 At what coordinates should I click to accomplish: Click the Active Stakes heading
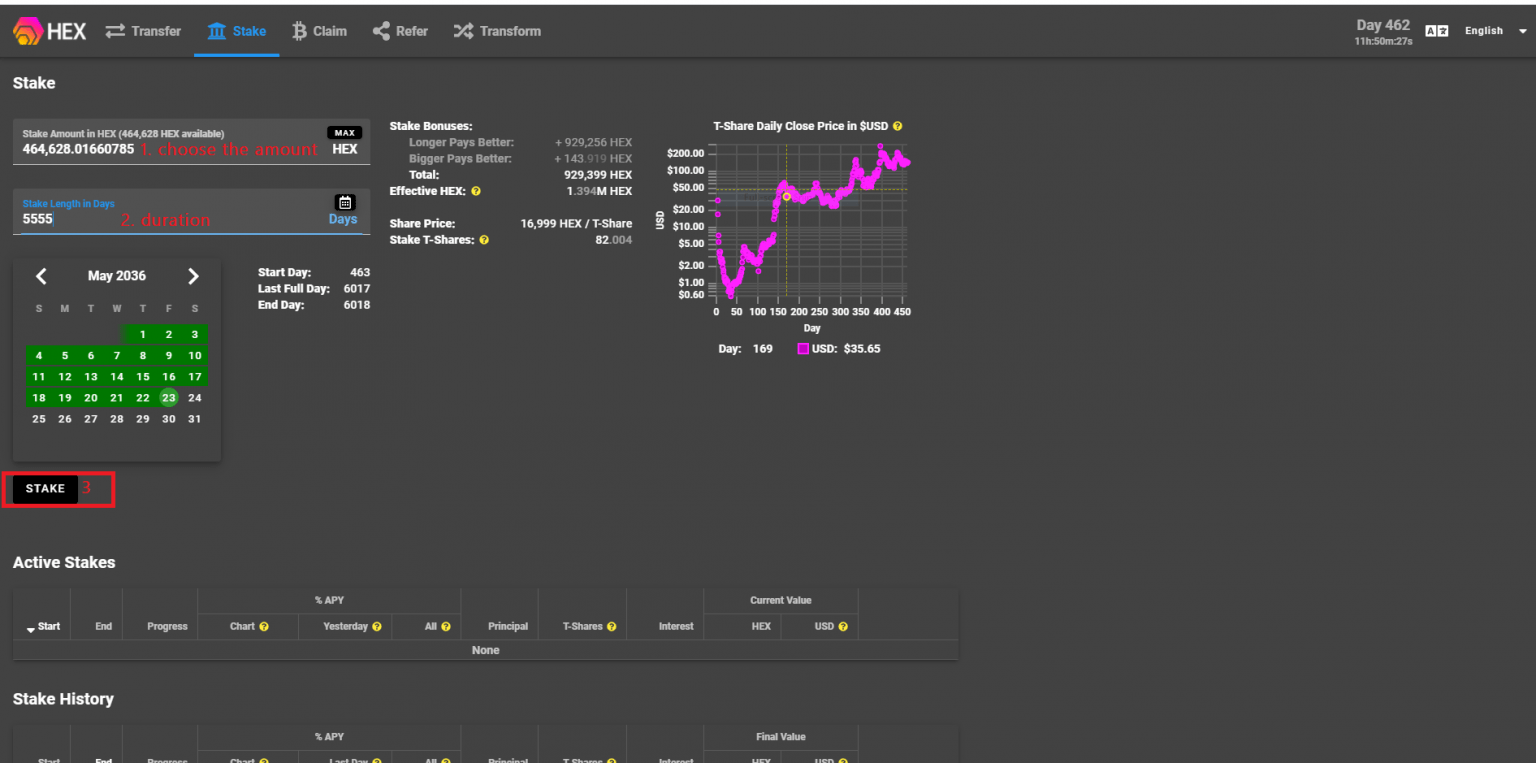pyautogui.click(x=64, y=562)
